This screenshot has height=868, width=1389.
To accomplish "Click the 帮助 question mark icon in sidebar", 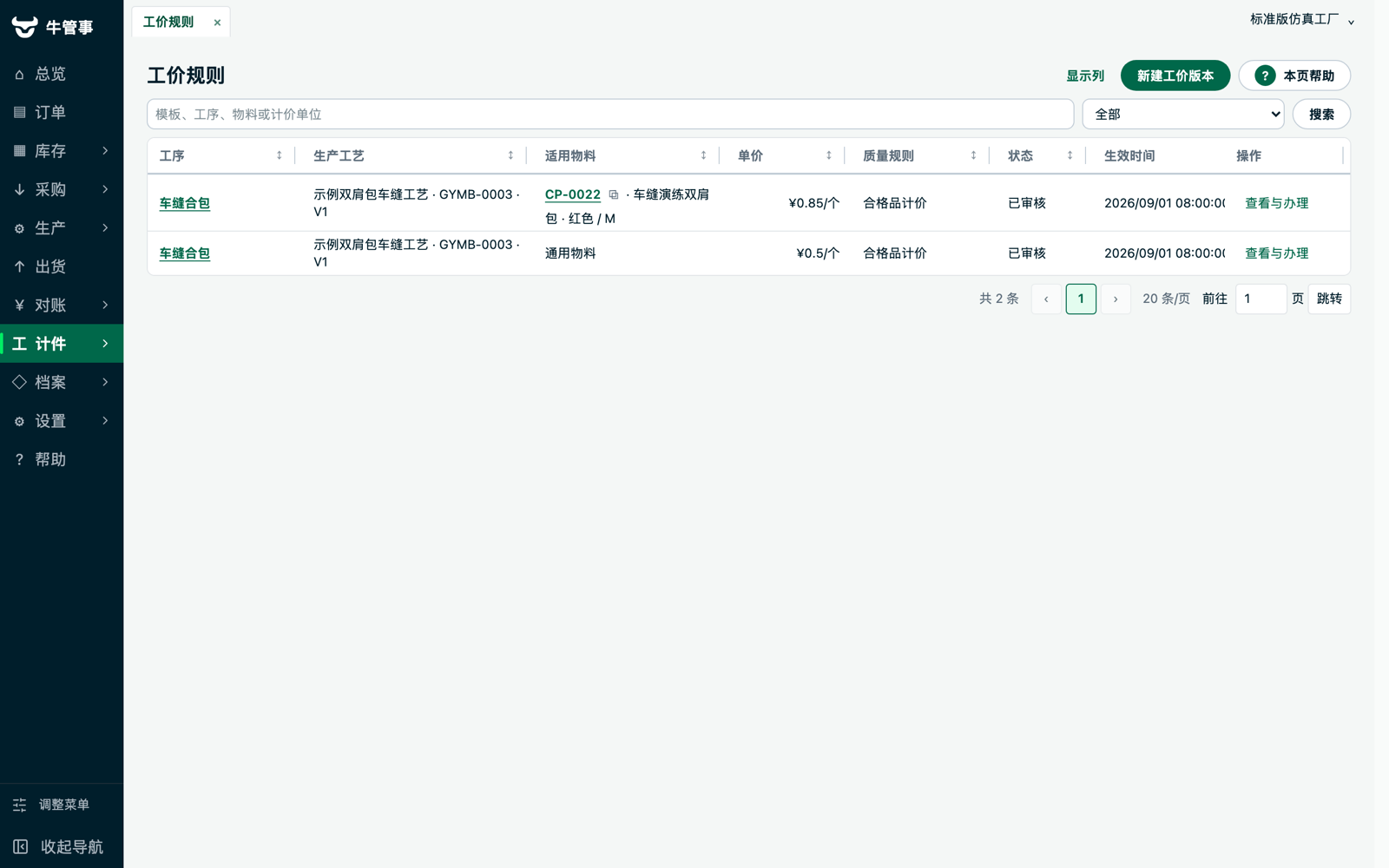I will tap(19, 459).
